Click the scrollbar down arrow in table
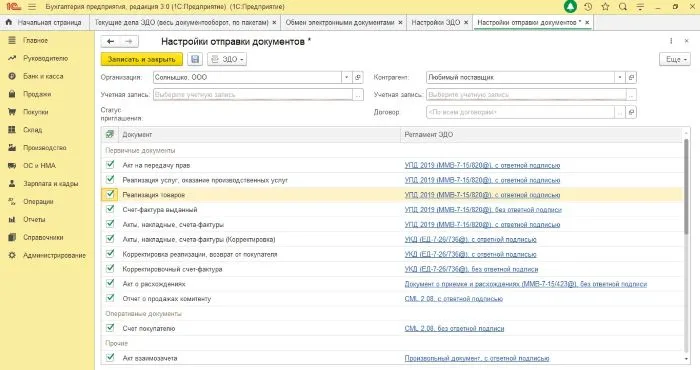The image size is (700, 370). [x=686, y=359]
